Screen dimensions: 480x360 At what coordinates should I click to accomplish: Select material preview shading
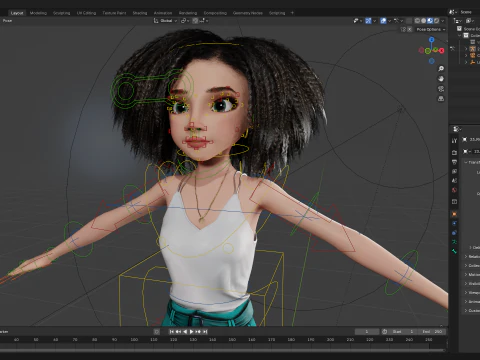pyautogui.click(x=430, y=21)
